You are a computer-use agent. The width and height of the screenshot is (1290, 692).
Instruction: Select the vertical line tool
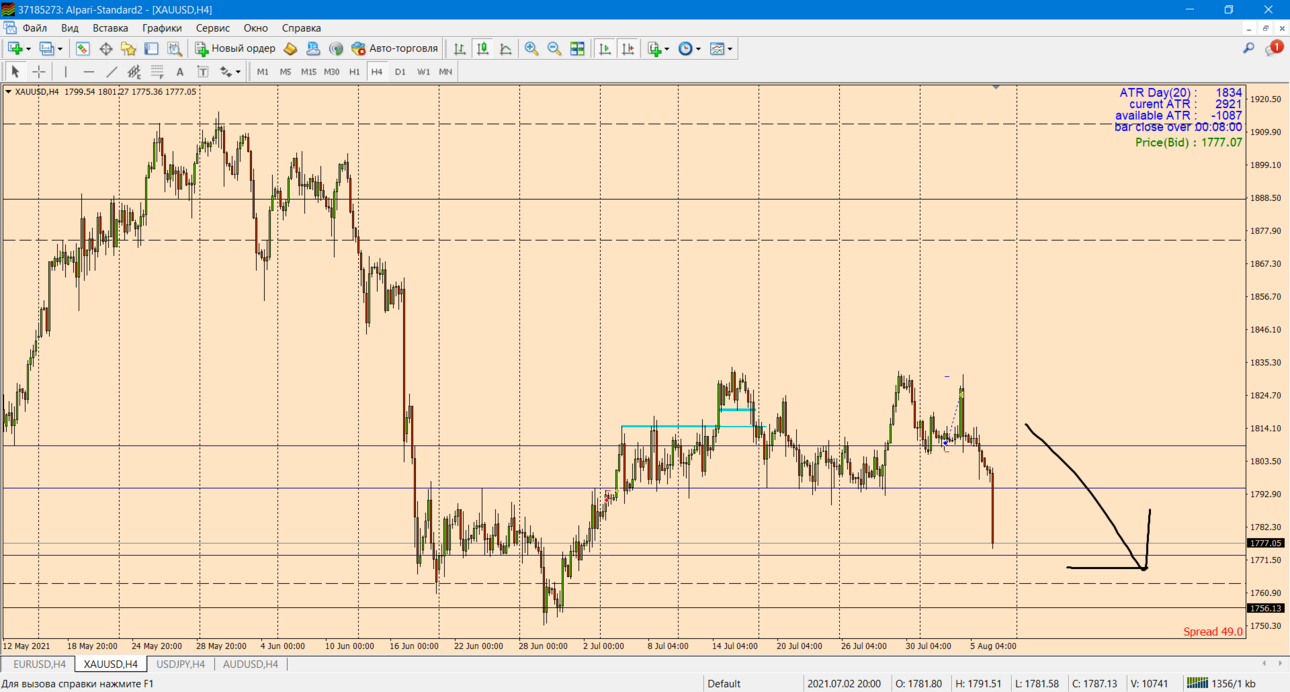click(x=65, y=72)
